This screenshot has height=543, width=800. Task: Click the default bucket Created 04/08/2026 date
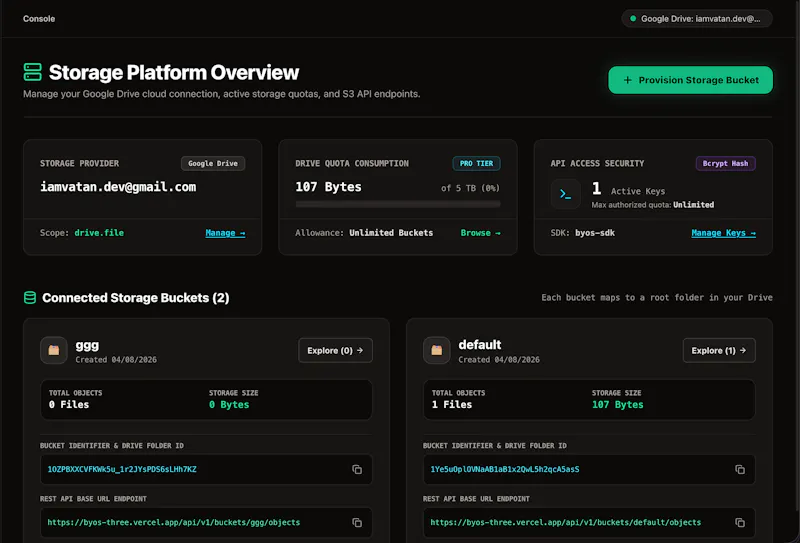coord(498,360)
